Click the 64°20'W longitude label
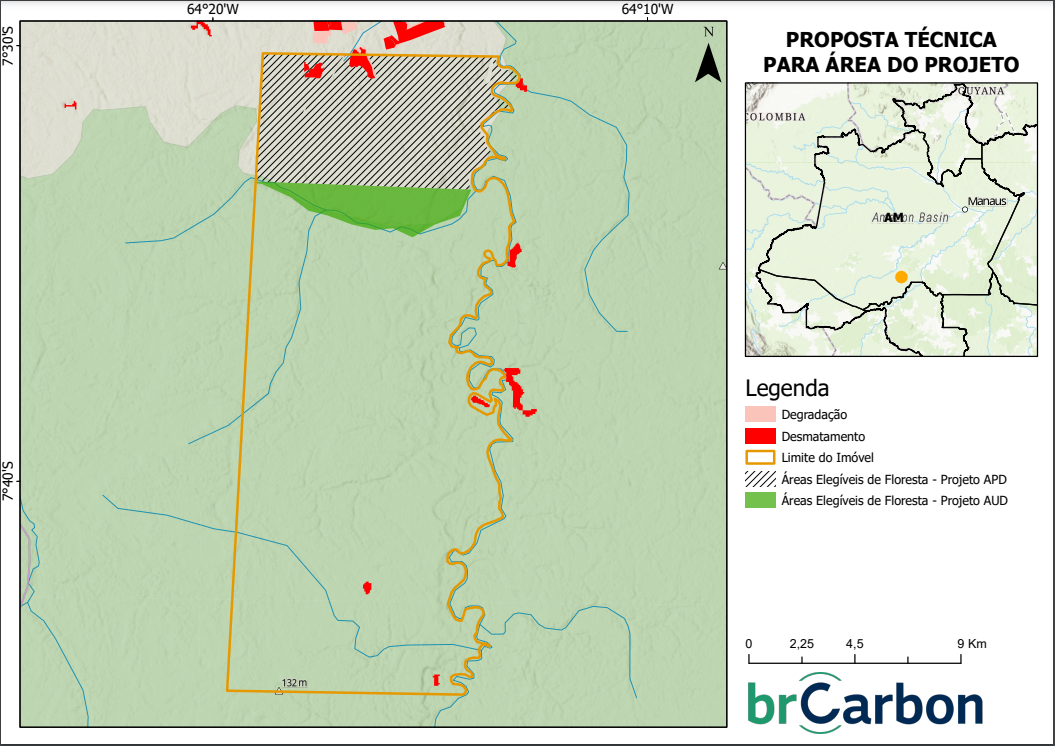This screenshot has height=746, width=1055. coord(212,10)
